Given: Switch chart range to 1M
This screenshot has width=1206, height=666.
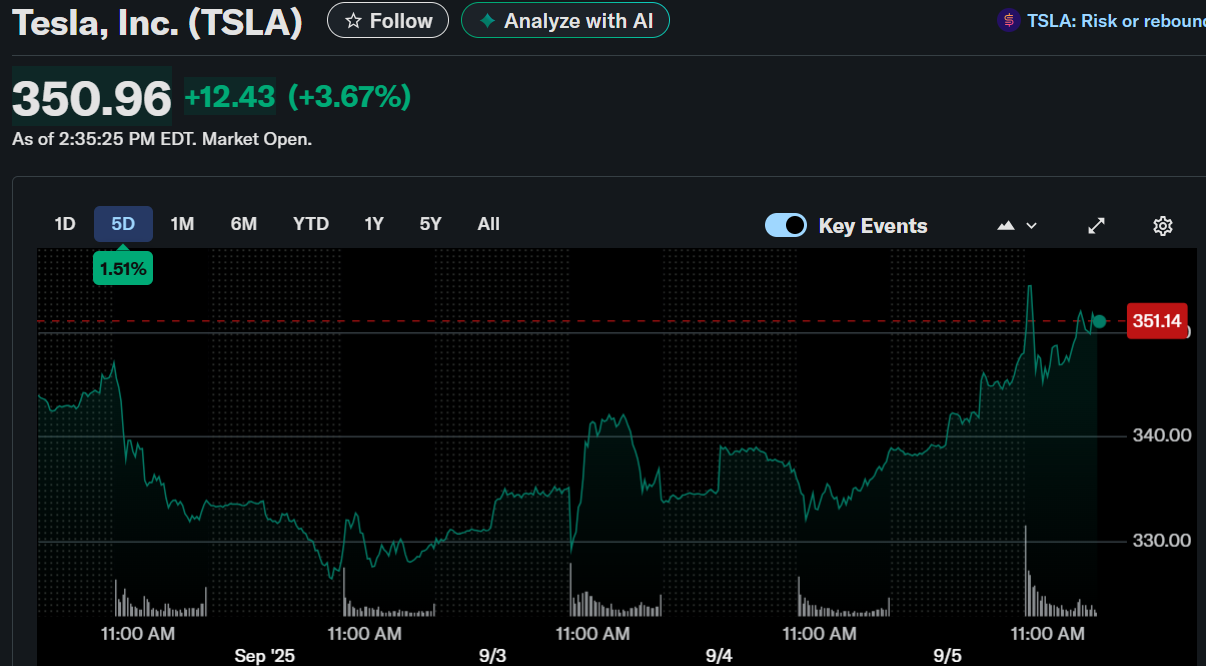Looking at the screenshot, I should 182,224.
